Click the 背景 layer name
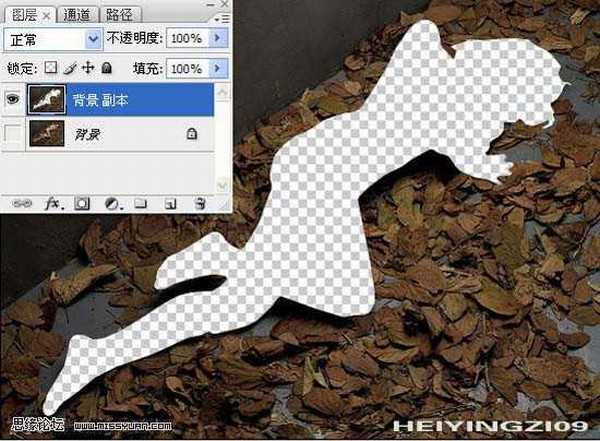Screen dimensions: 600x441 click(87, 134)
